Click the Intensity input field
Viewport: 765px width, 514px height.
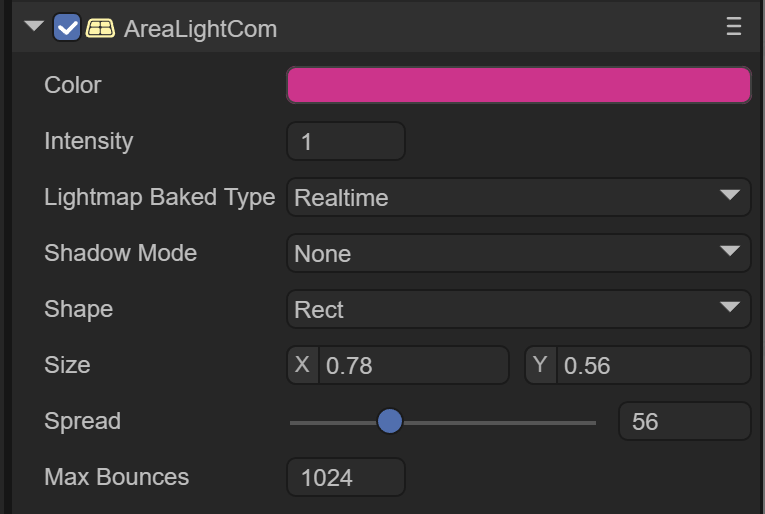coord(345,141)
